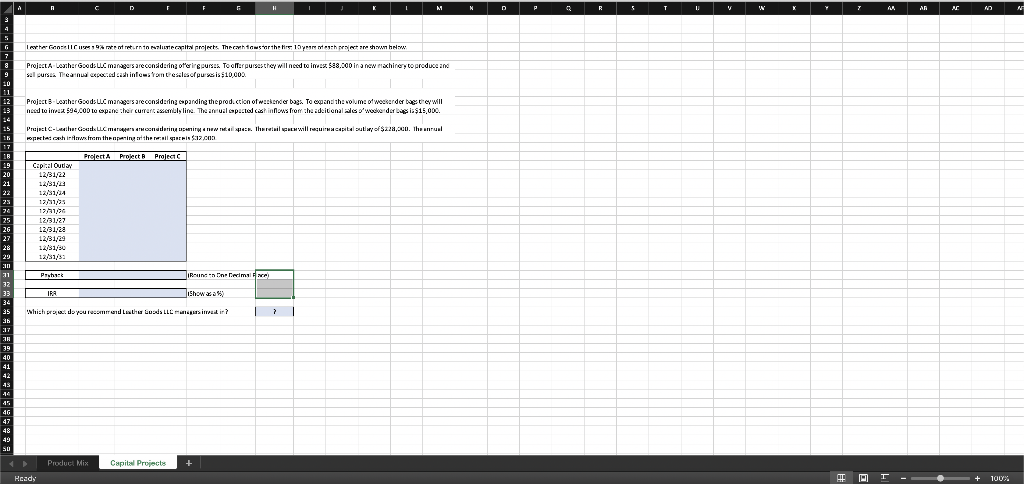Click Project C description paragraph text
Screen dimensions: 1024x484
pyautogui.click(x=235, y=135)
